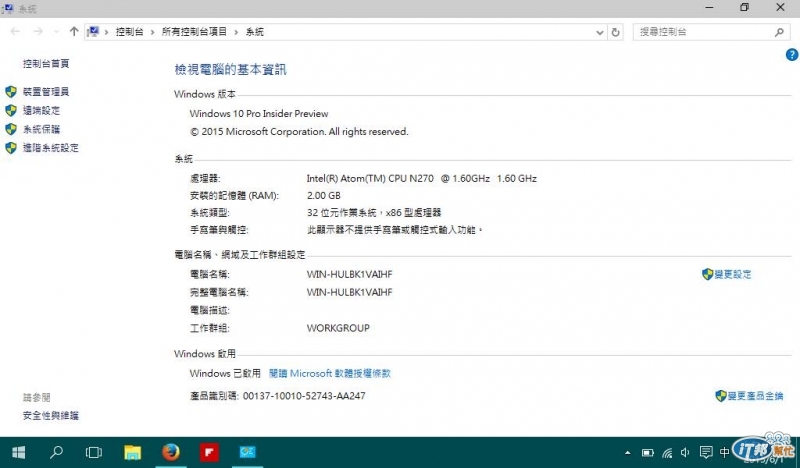
Task: Expand the chevron after 所有控制台項目
Action: pyautogui.click(x=236, y=32)
